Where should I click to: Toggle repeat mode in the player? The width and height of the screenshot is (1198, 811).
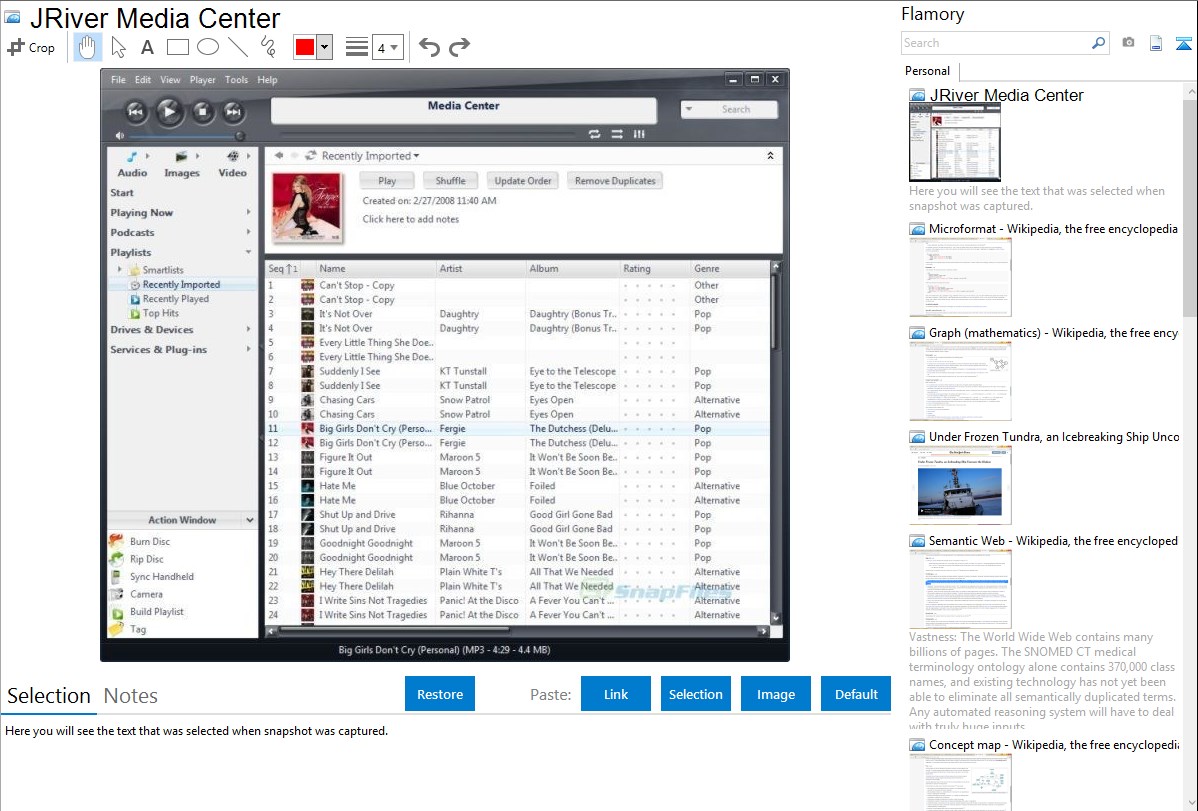(x=594, y=135)
